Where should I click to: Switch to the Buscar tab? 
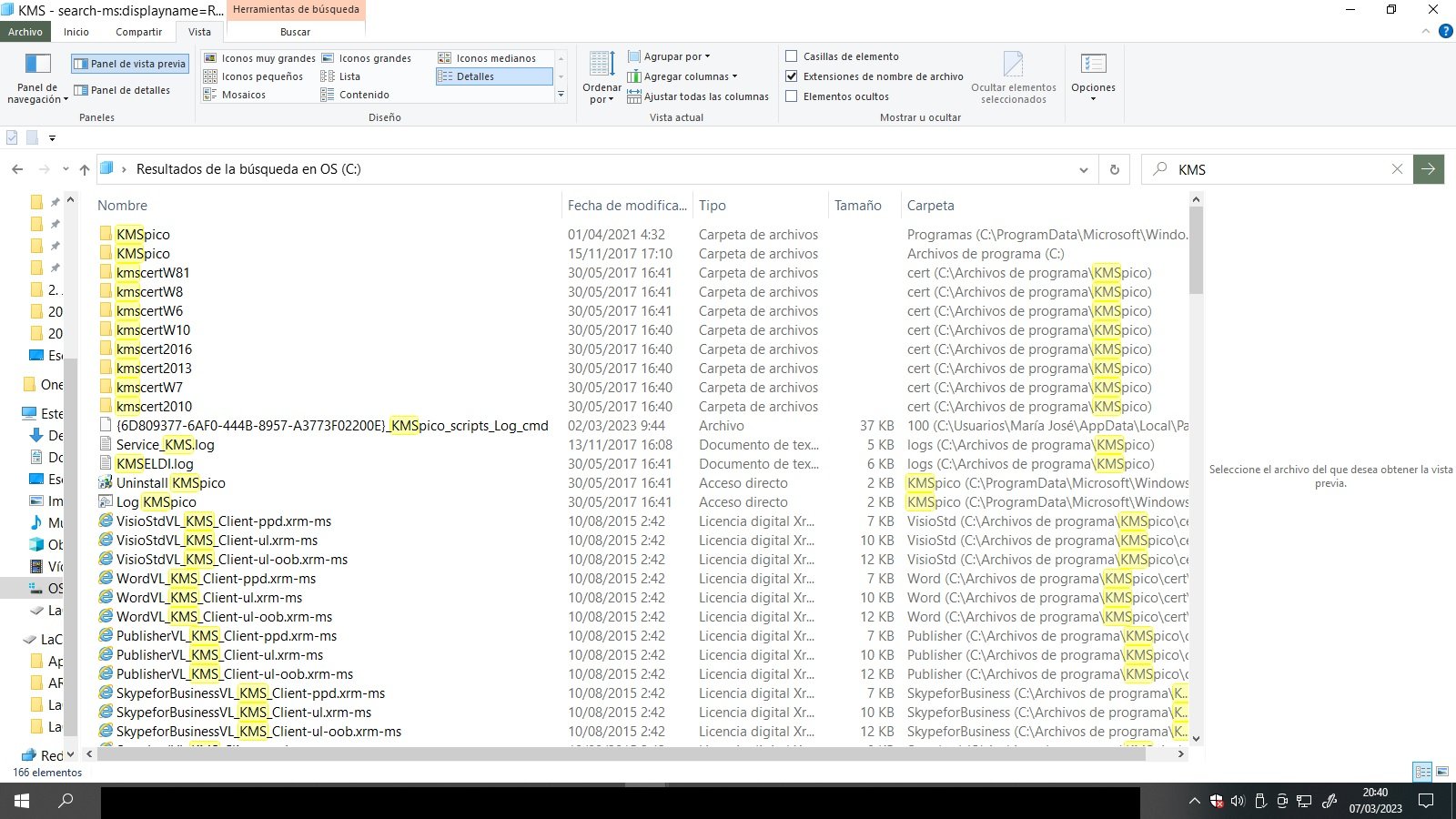click(295, 32)
